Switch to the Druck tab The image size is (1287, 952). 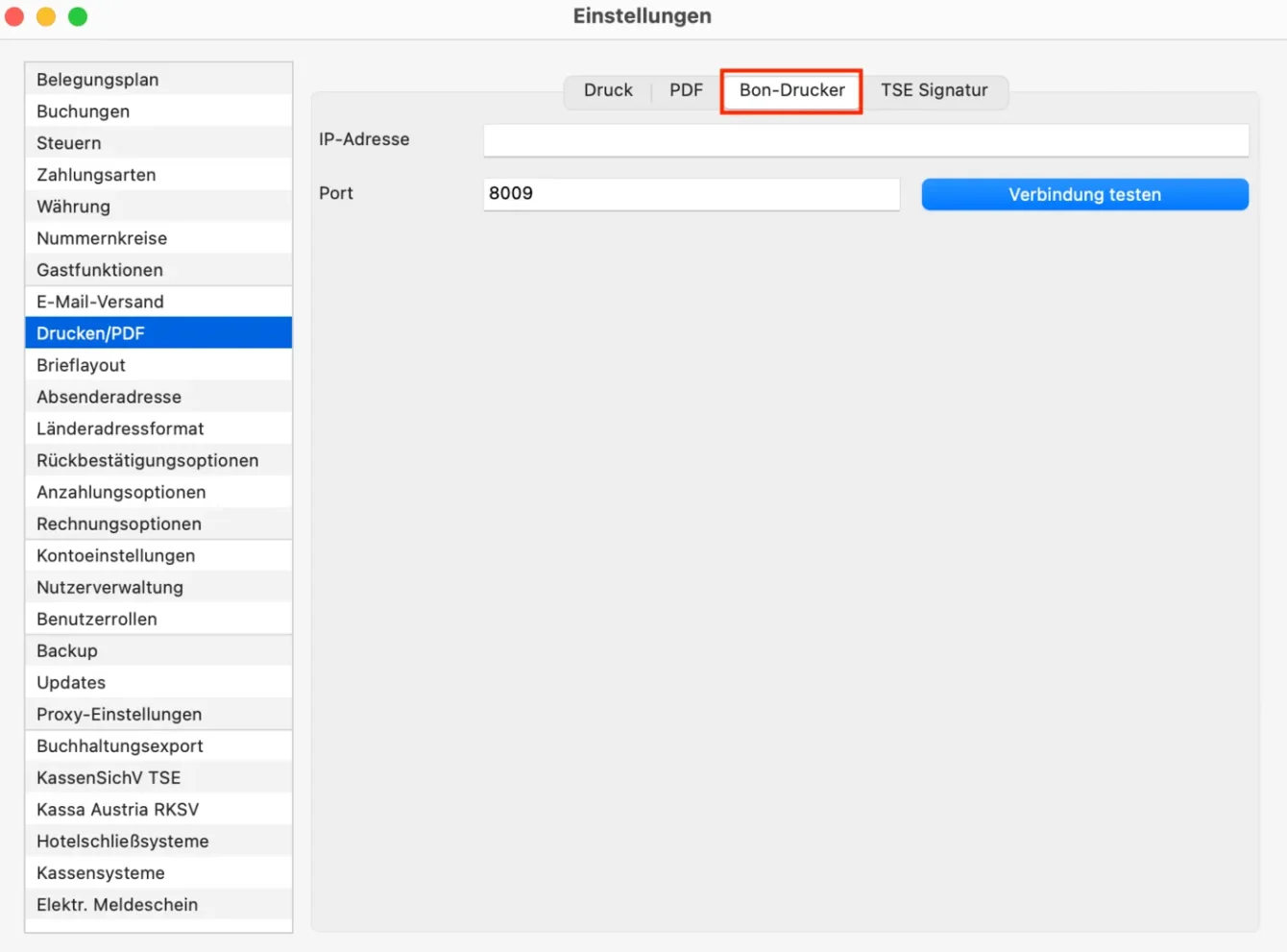coord(608,90)
